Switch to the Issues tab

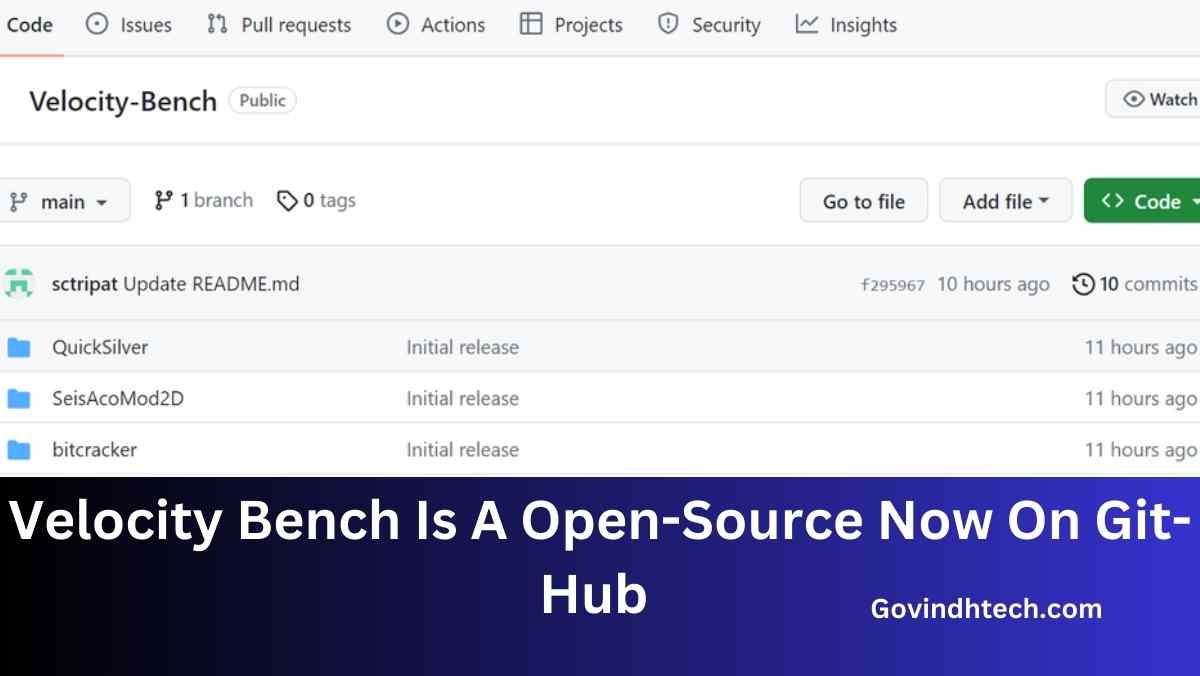pyautogui.click(x=129, y=25)
